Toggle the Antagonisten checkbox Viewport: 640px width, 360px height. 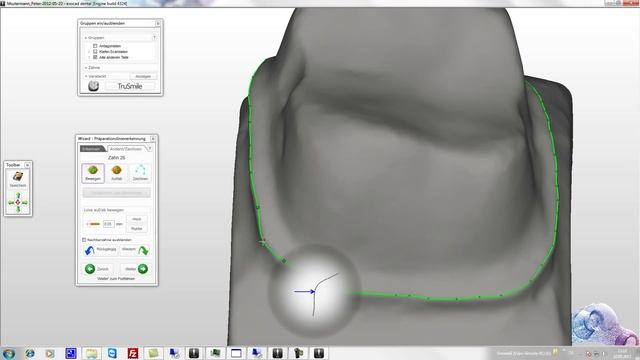point(95,46)
